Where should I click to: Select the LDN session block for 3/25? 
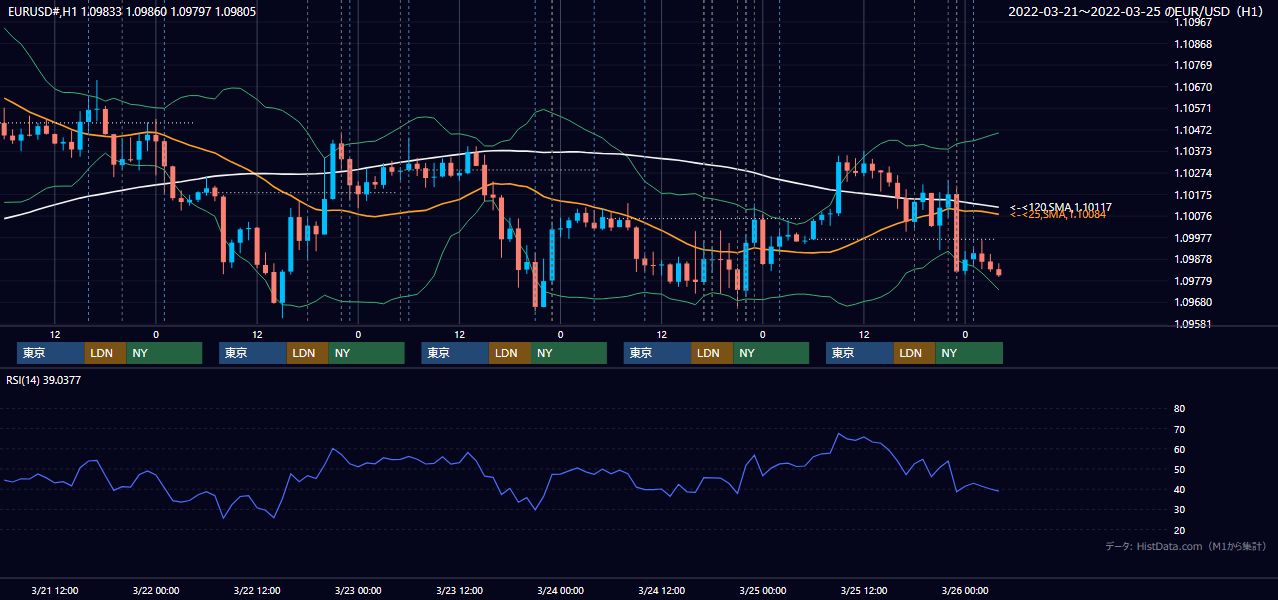914,353
